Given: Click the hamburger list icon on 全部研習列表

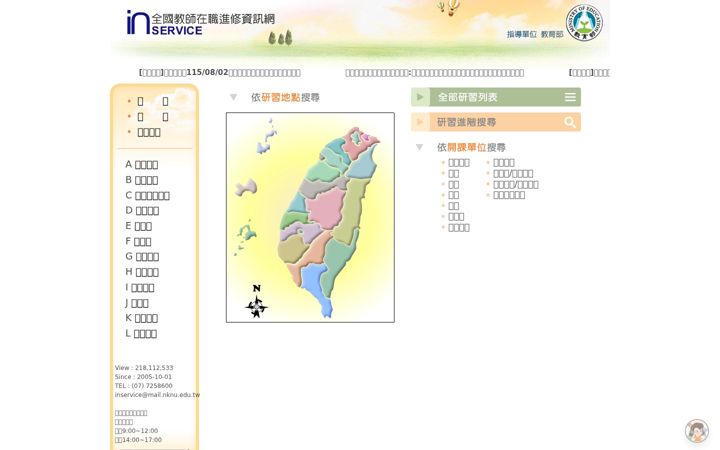Looking at the screenshot, I should pyautogui.click(x=570, y=97).
